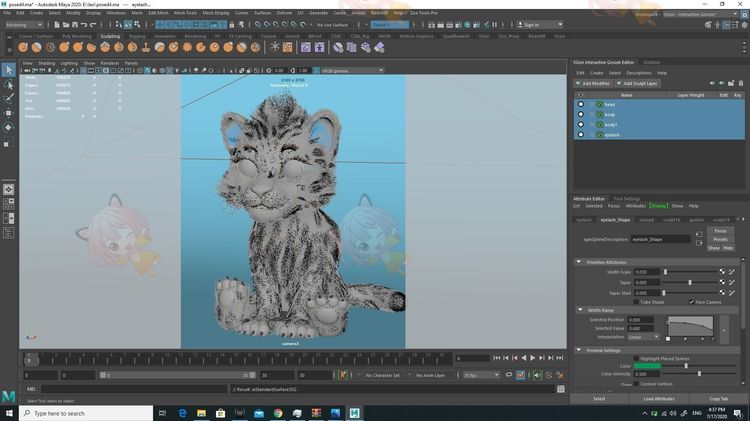Collapse the Width Ramp section
The height and width of the screenshot is (421, 750).
(580, 310)
